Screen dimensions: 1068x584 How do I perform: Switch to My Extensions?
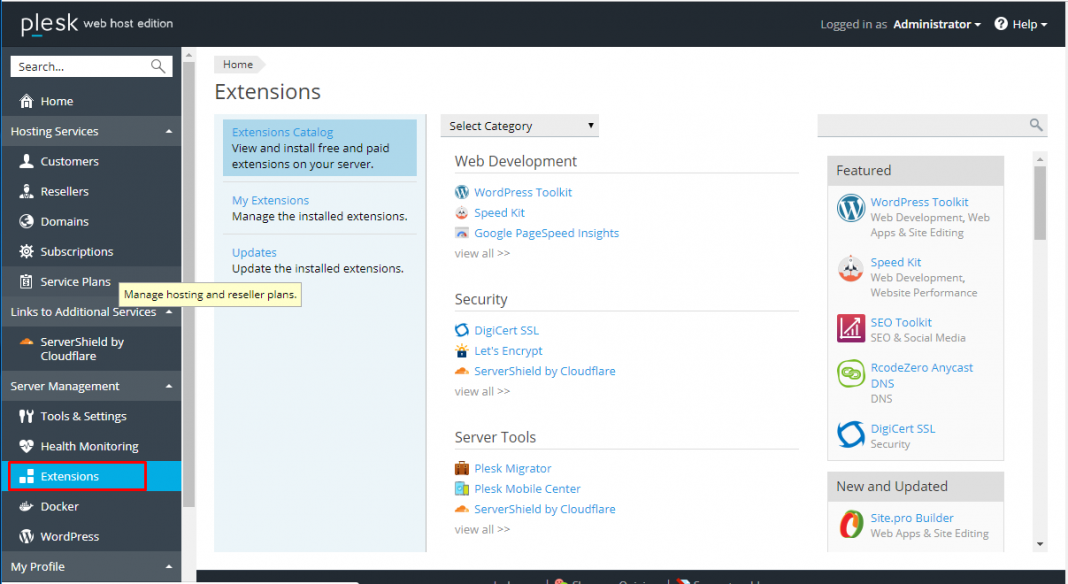pos(270,200)
